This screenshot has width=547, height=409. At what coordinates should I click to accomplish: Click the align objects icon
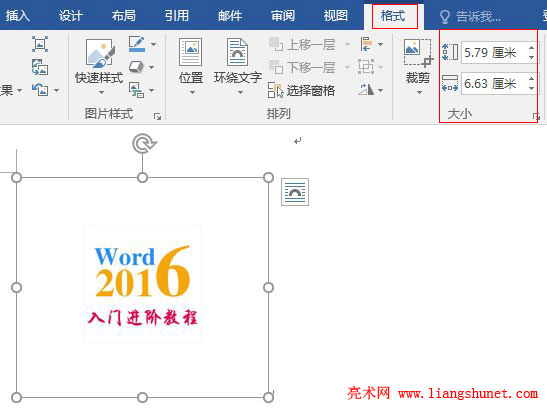click(x=366, y=44)
